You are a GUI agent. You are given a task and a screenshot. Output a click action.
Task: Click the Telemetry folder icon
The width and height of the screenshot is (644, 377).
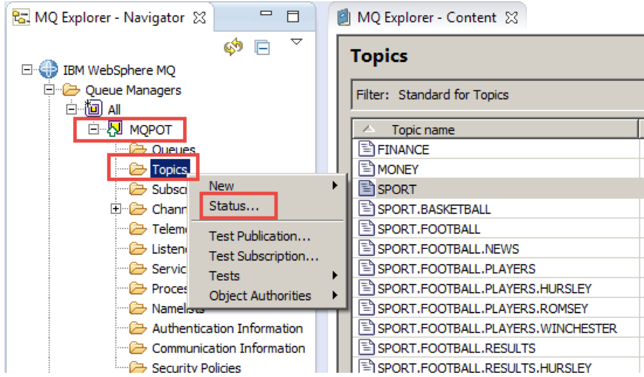(138, 229)
